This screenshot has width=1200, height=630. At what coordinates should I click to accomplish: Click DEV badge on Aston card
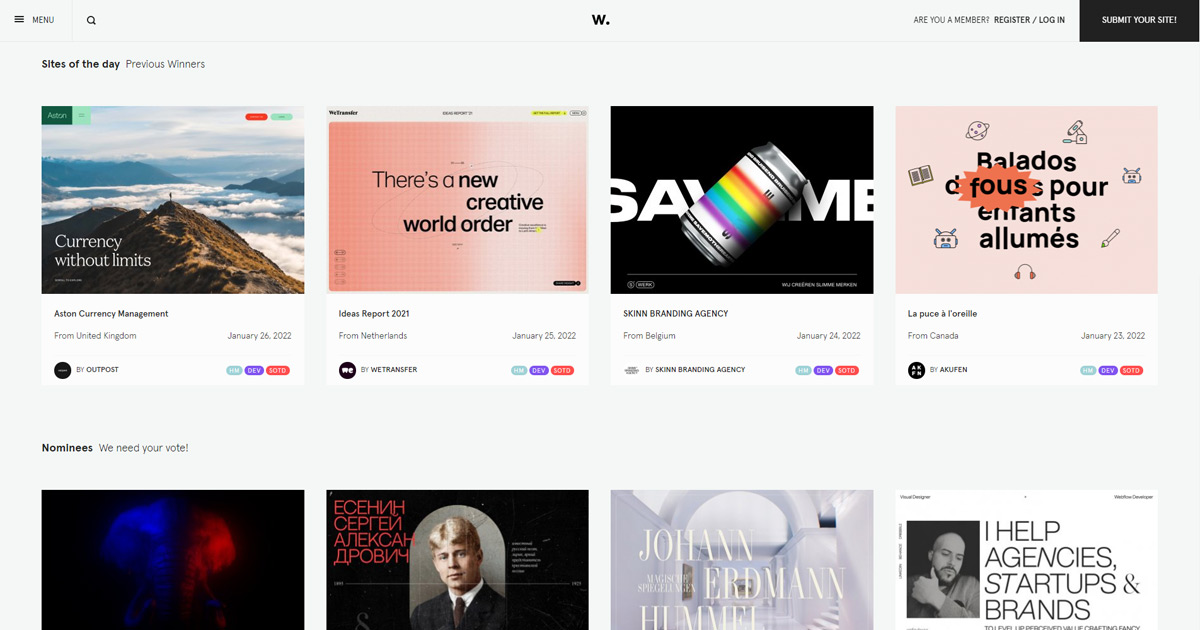click(x=254, y=370)
